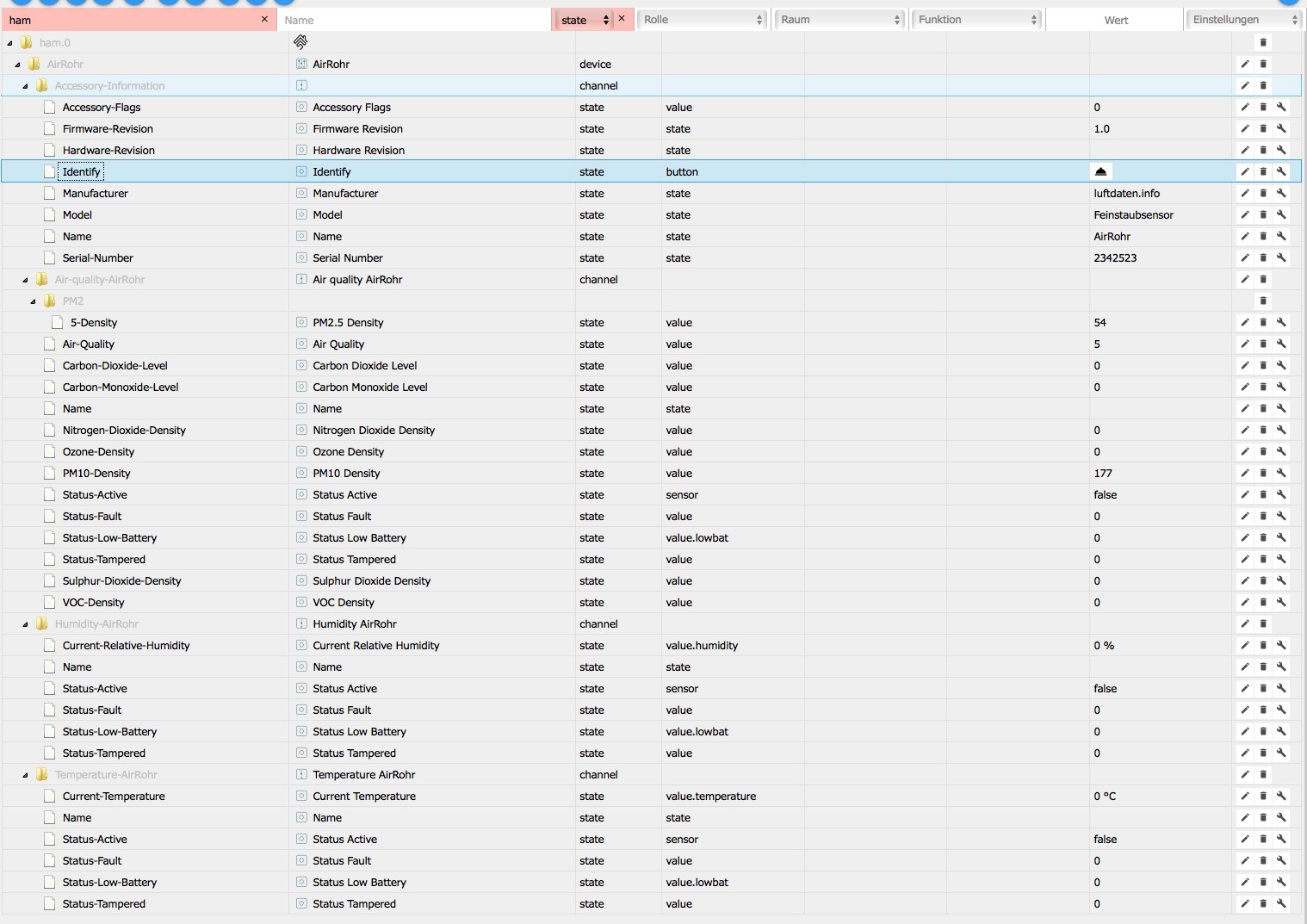Open the Rolle filter dropdown
Viewport: 1307px width, 924px height.
pos(703,20)
